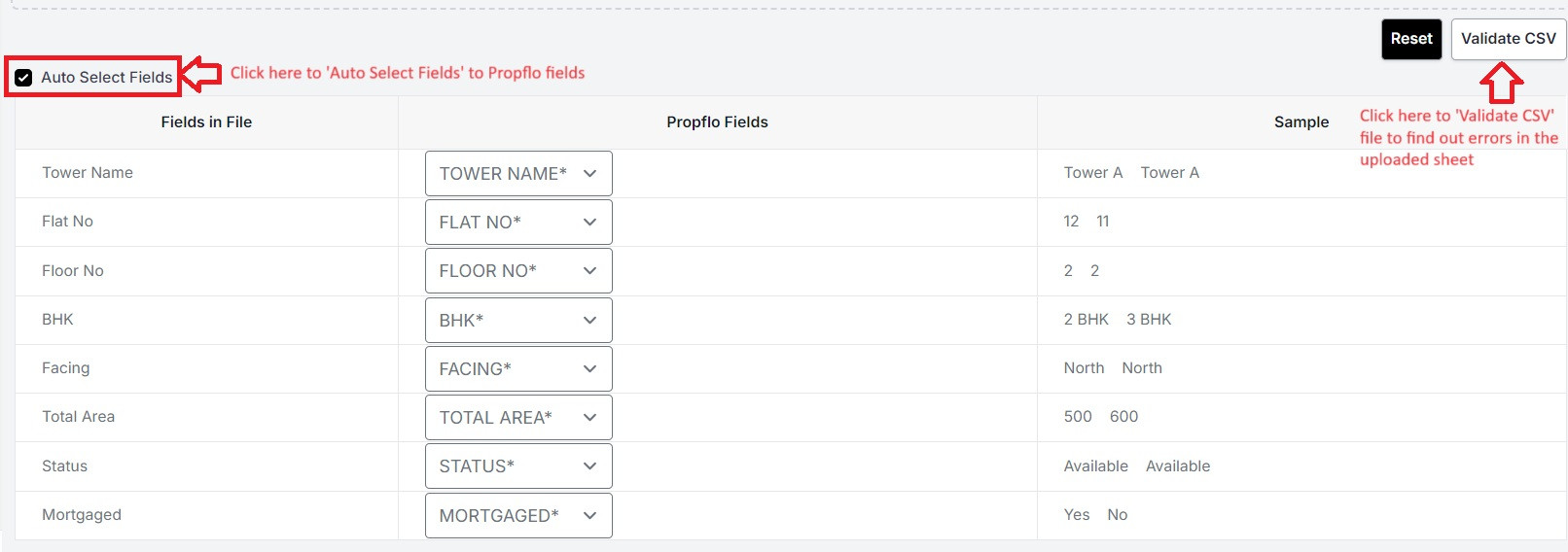Click the Propflo Fields column header

point(717,122)
